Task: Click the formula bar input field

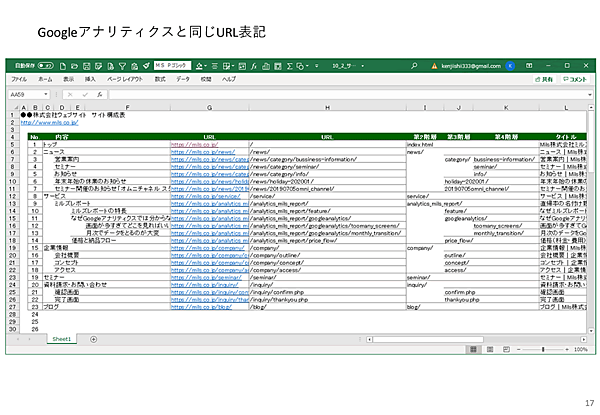Action: [330, 94]
